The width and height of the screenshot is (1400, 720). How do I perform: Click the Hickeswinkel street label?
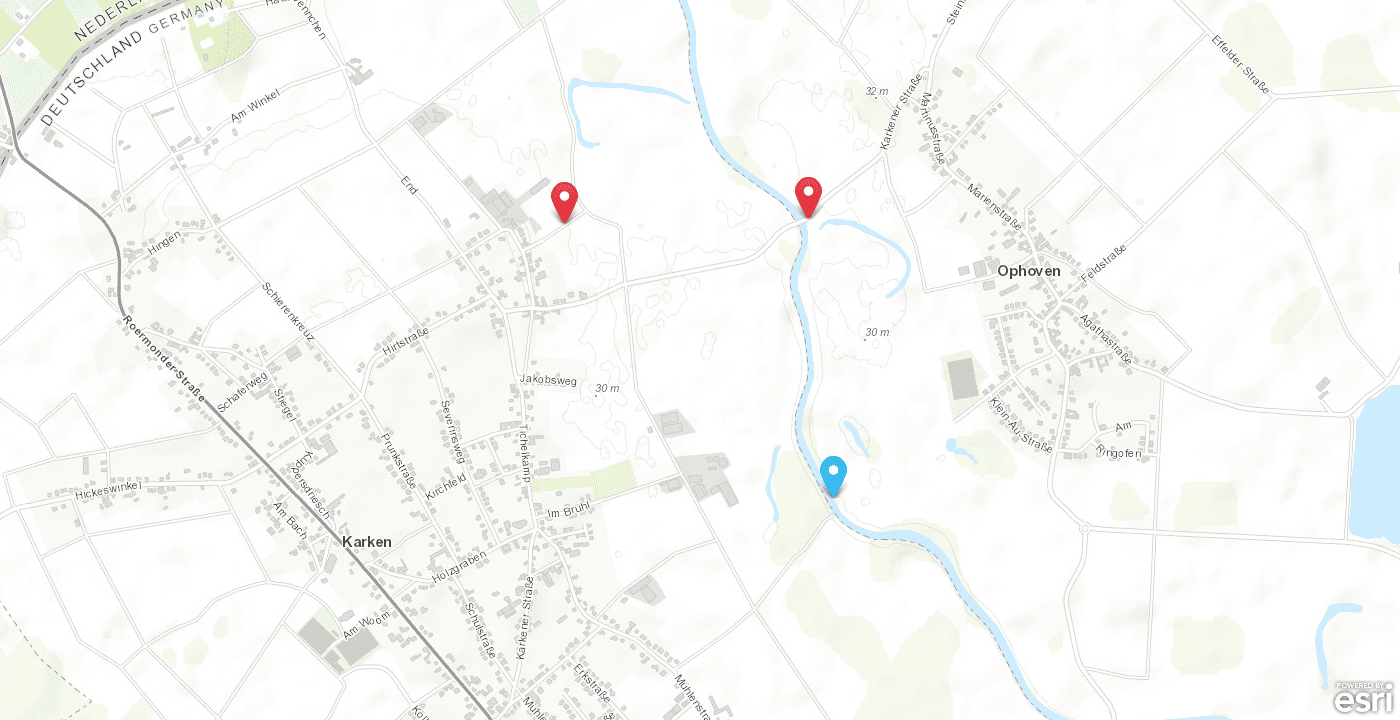[104, 489]
